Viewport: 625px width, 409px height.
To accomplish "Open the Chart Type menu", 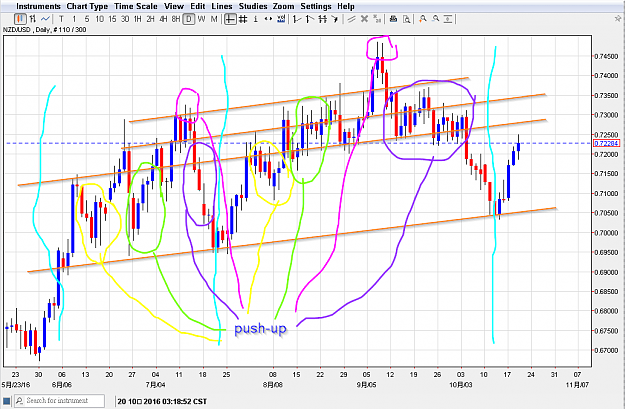I will click(87, 6).
